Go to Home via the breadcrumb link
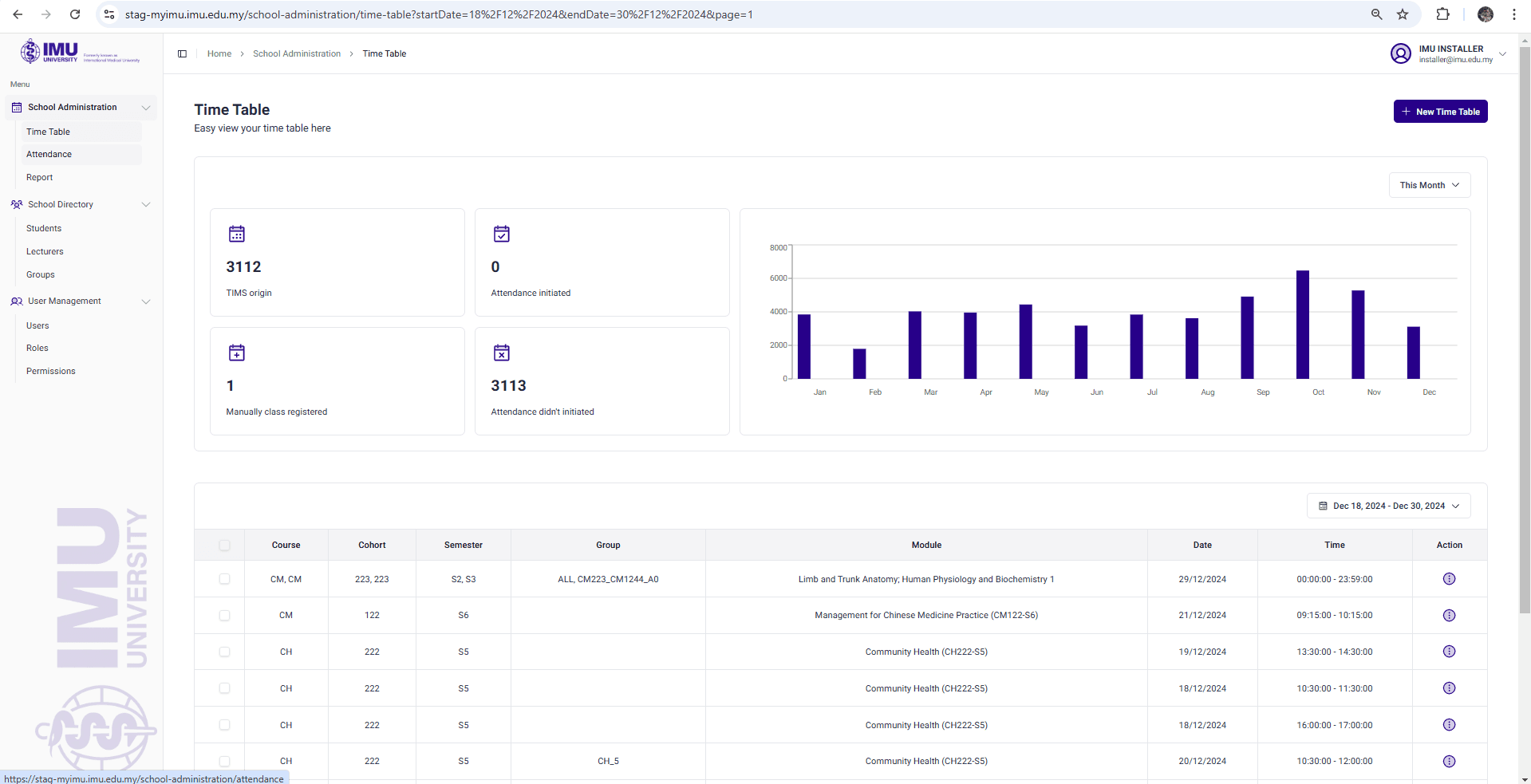The image size is (1531, 784). pos(219,53)
